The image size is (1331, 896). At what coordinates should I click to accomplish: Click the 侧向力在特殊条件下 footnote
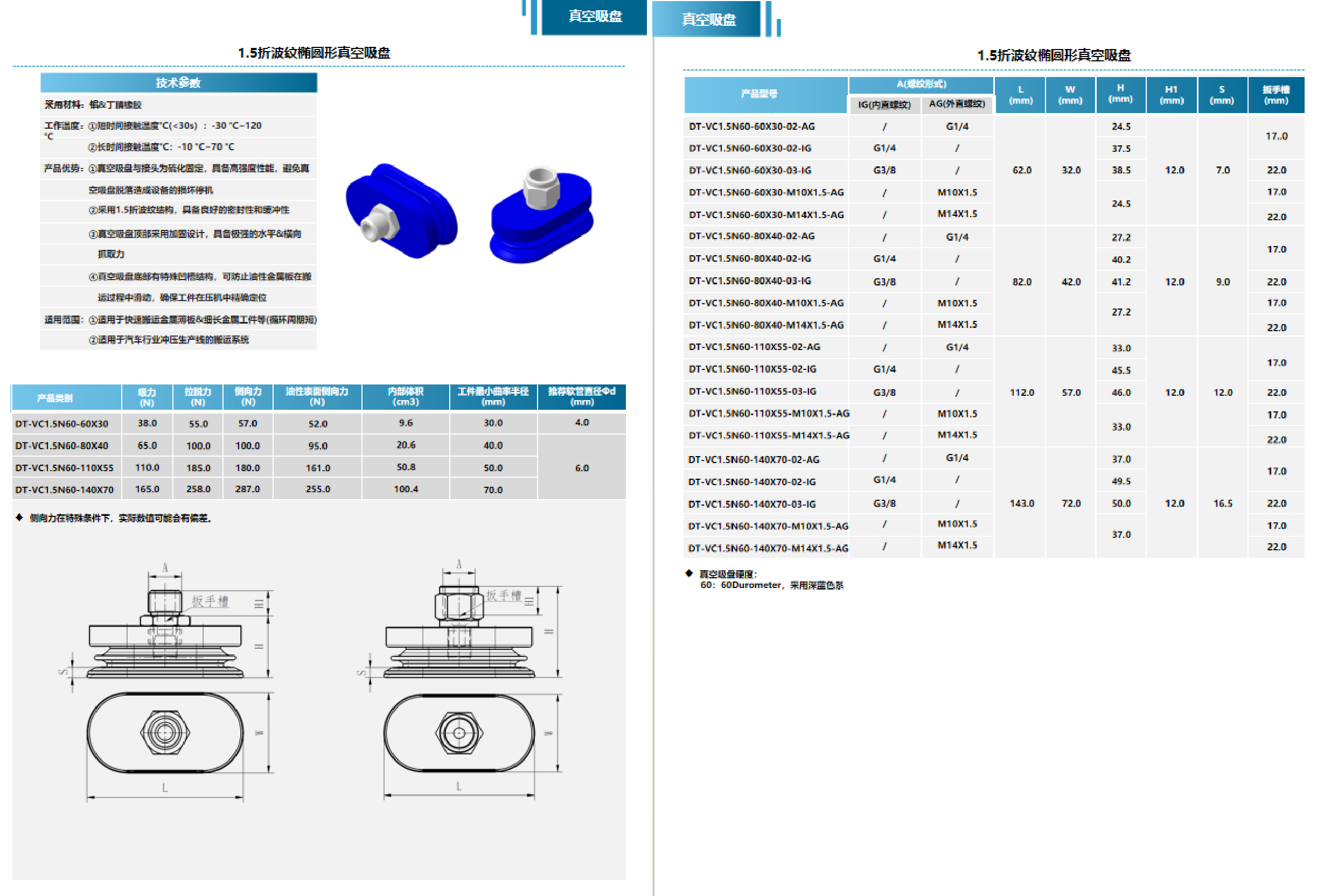pos(120,519)
